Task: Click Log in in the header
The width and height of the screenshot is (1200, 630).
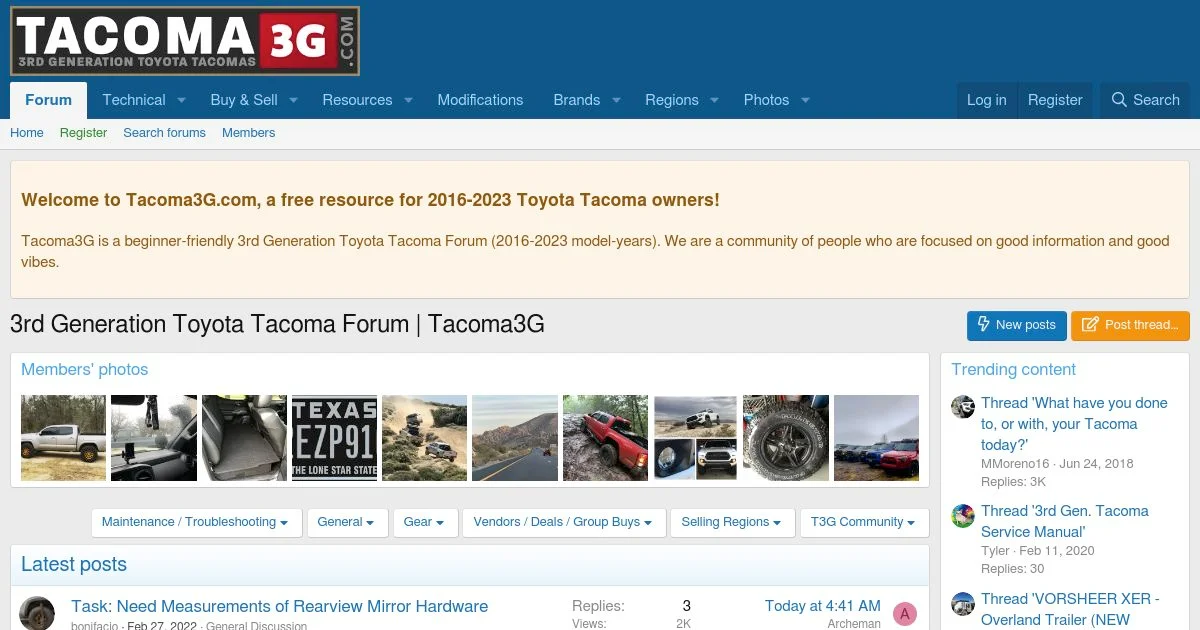Action: coord(986,100)
